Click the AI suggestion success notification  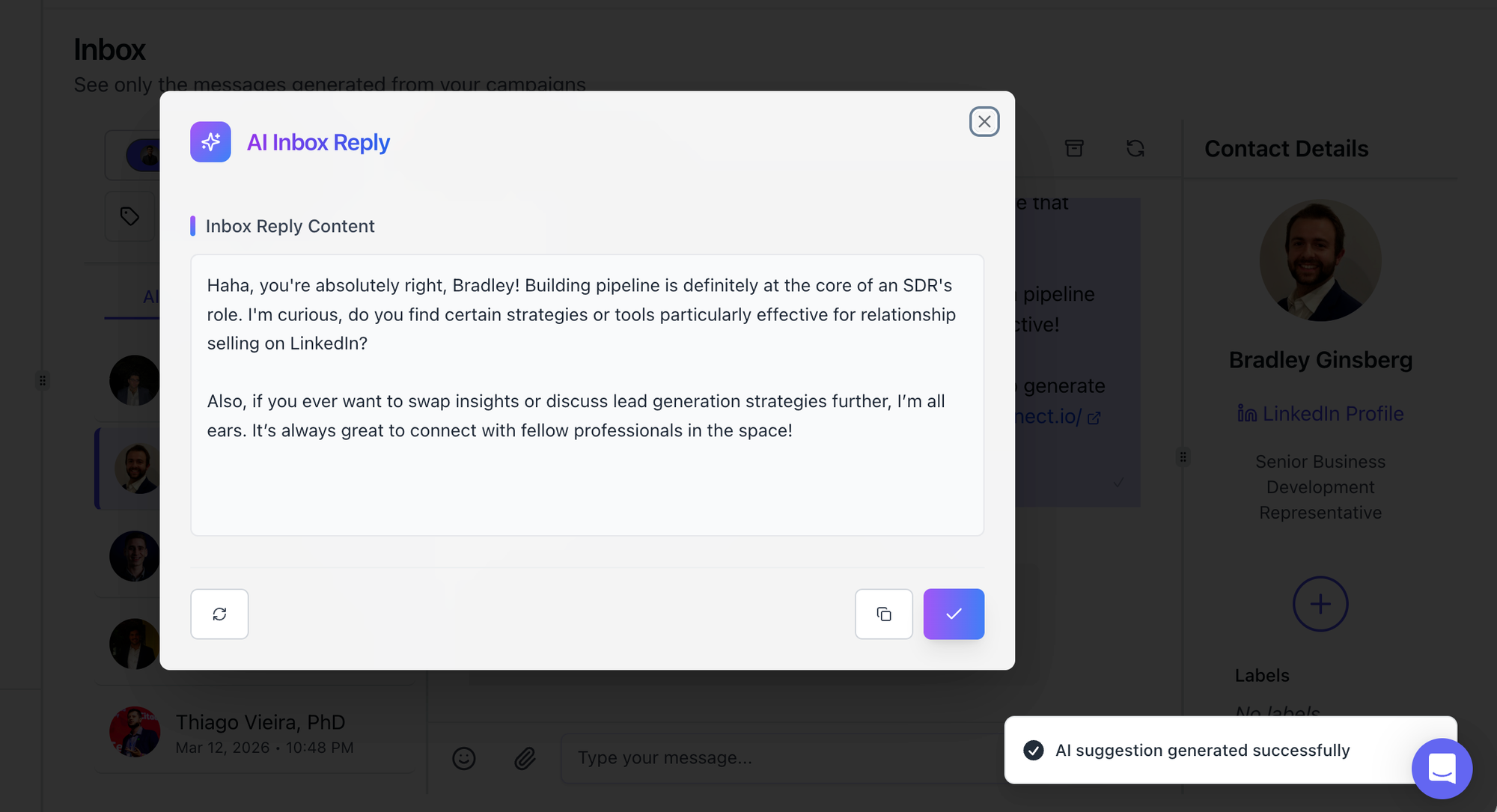[x=1202, y=750]
